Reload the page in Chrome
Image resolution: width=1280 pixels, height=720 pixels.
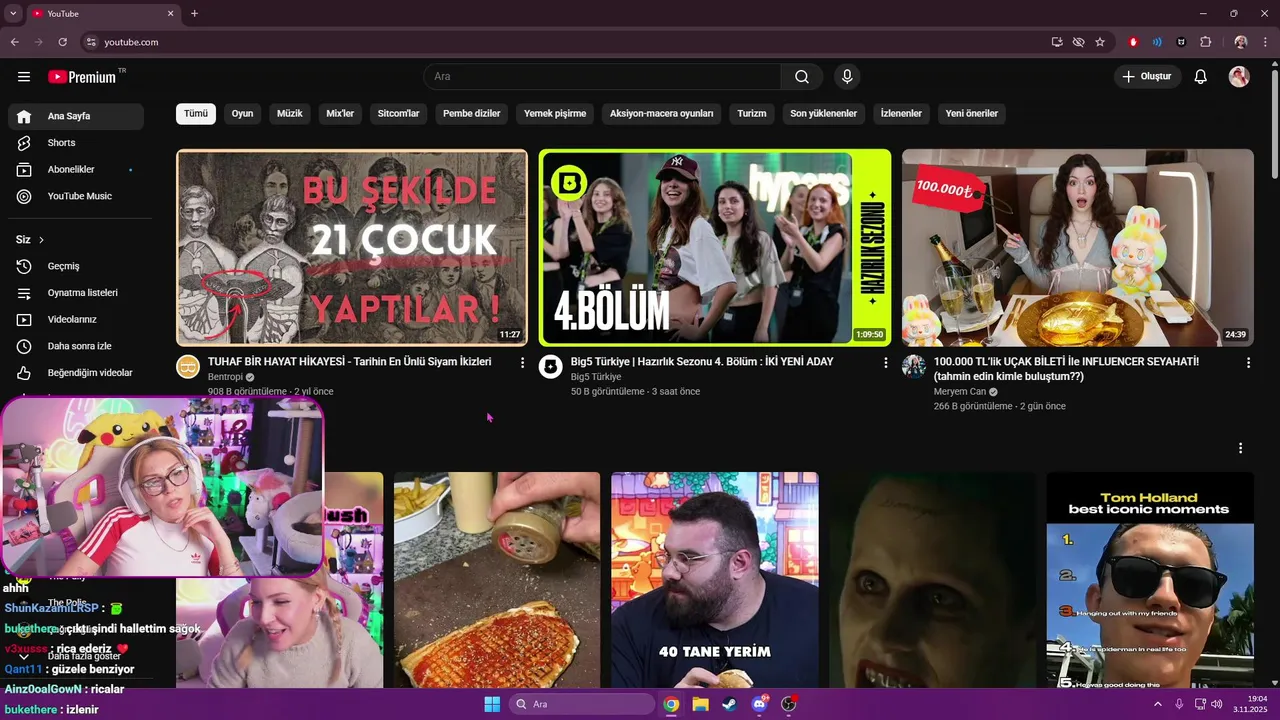tap(62, 42)
